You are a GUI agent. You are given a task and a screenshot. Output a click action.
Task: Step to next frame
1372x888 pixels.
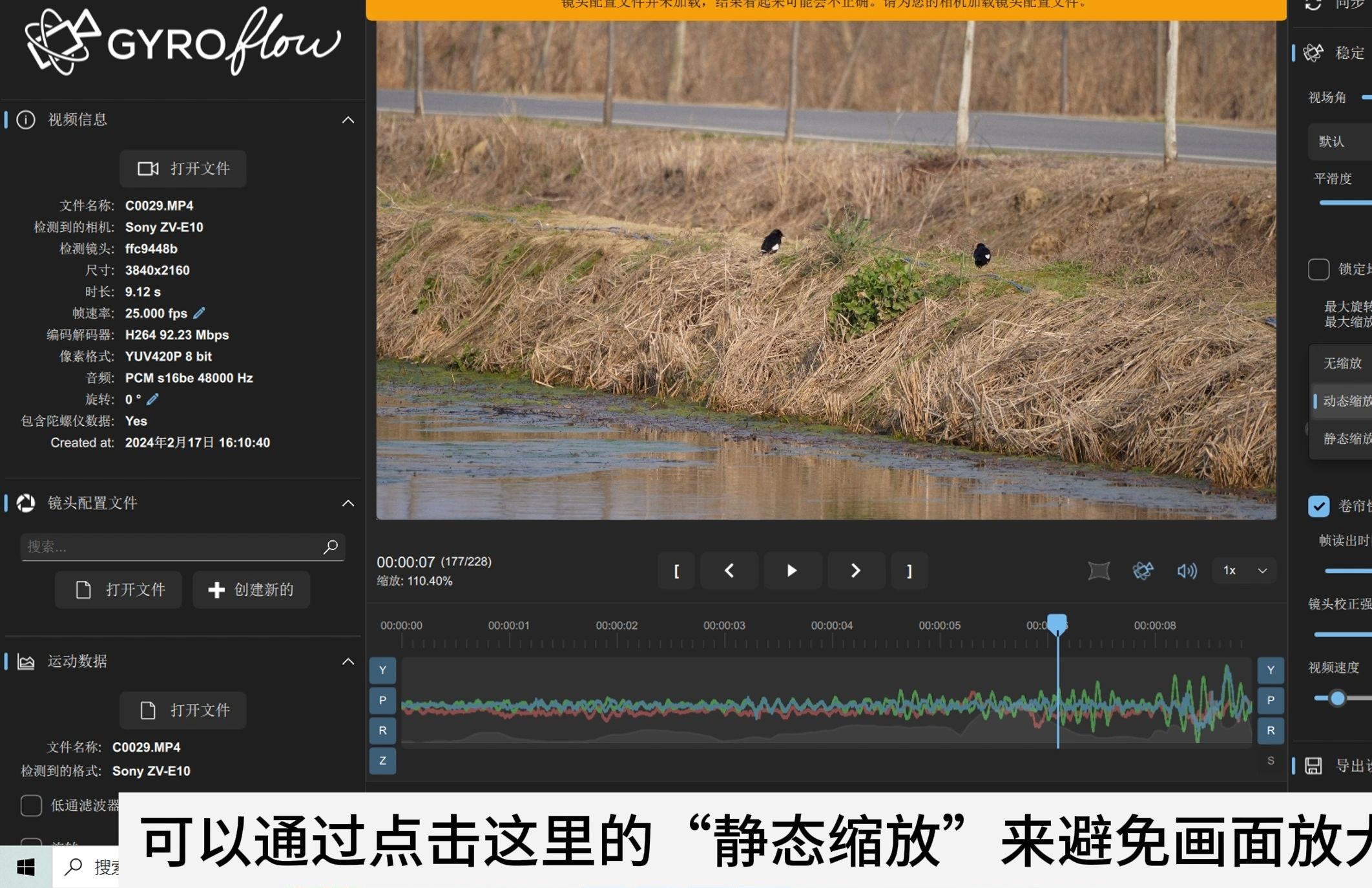click(x=856, y=571)
